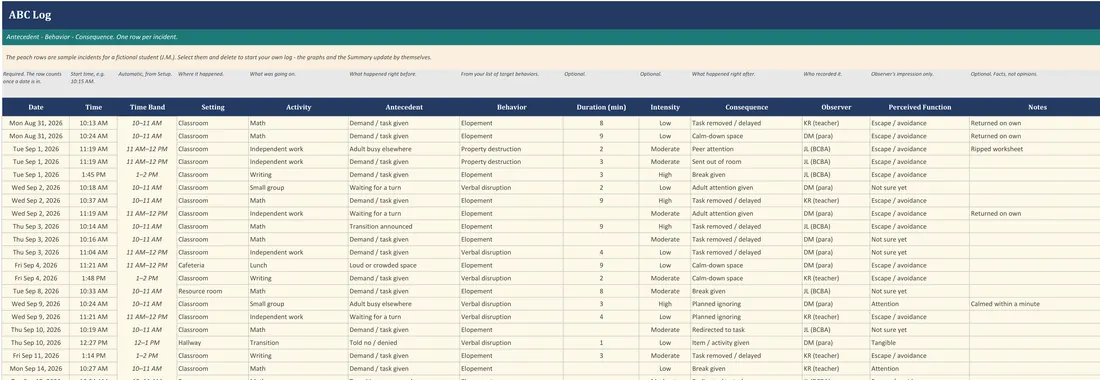Click the 'Sent out of room' consequence cell
This screenshot has width=1100, height=380.
point(746,162)
